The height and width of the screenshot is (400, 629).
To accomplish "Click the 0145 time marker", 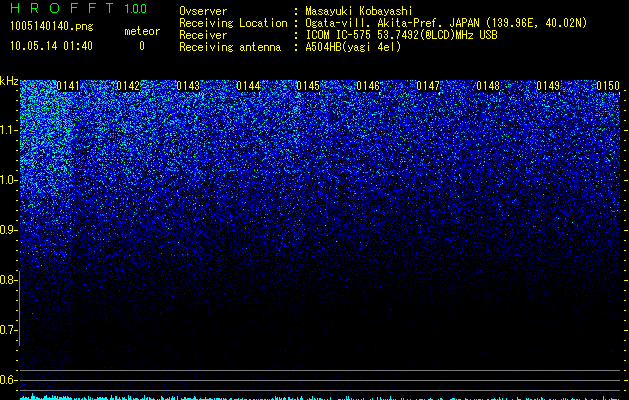I will (308, 86).
